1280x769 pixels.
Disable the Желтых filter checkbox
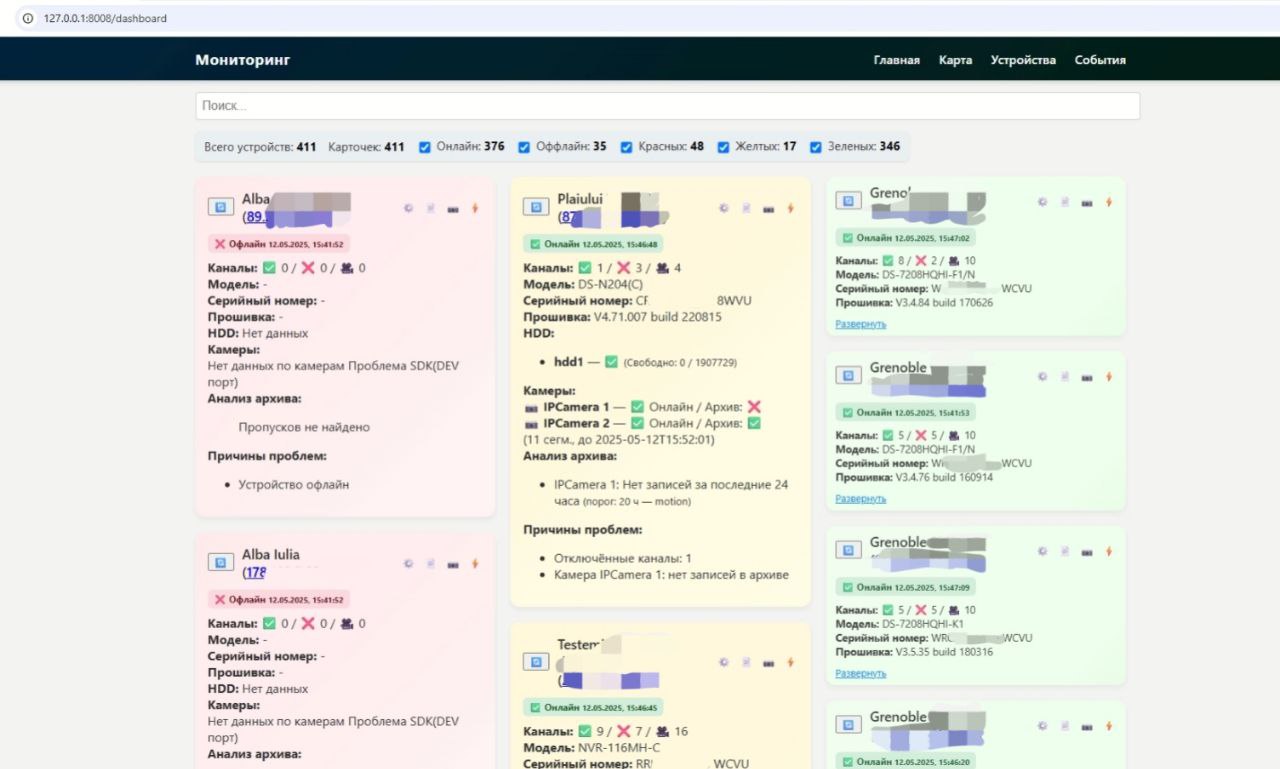click(x=724, y=147)
